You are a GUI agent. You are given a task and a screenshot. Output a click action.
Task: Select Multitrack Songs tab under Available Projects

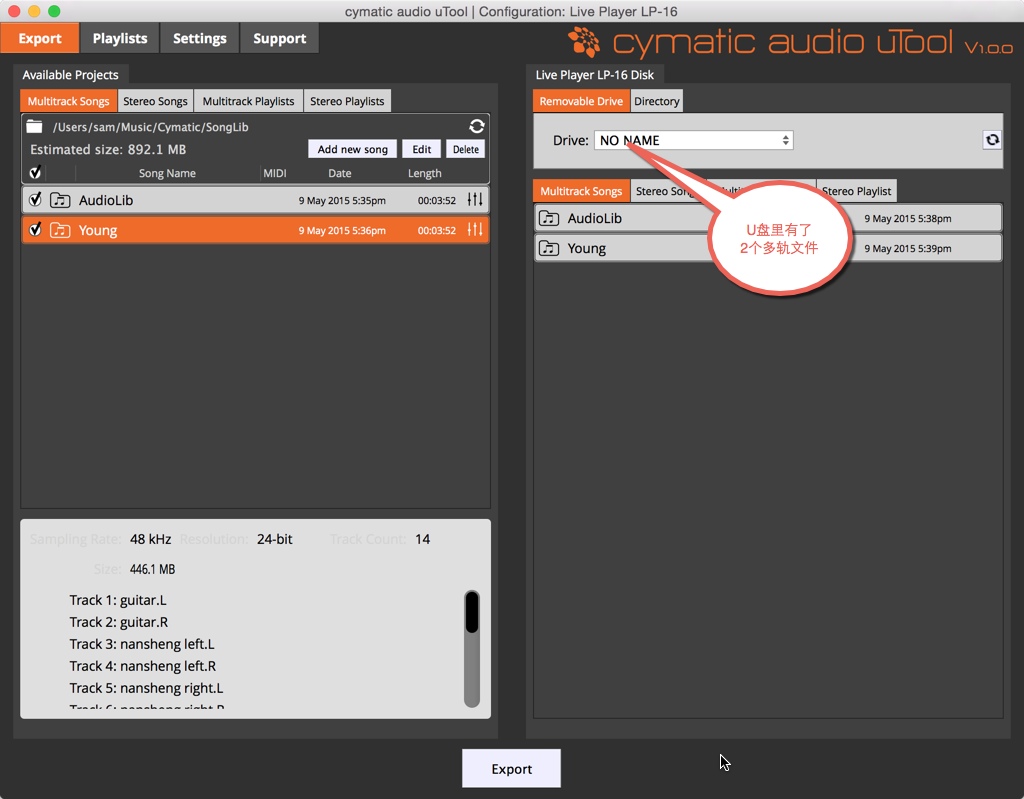point(69,101)
